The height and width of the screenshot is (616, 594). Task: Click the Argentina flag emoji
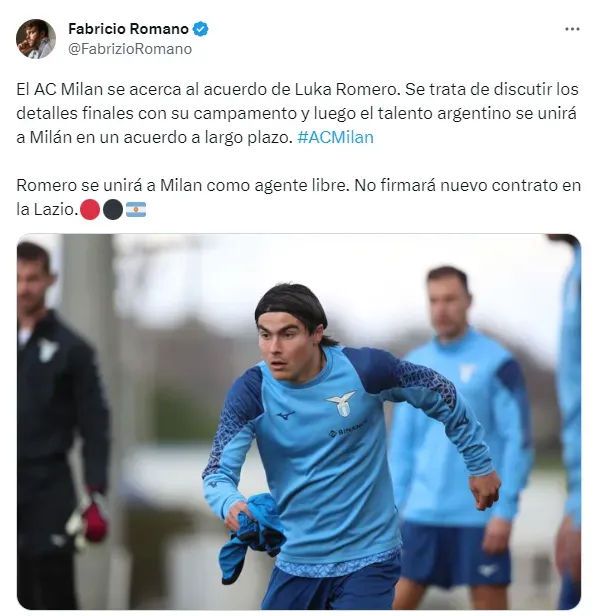pos(136,209)
